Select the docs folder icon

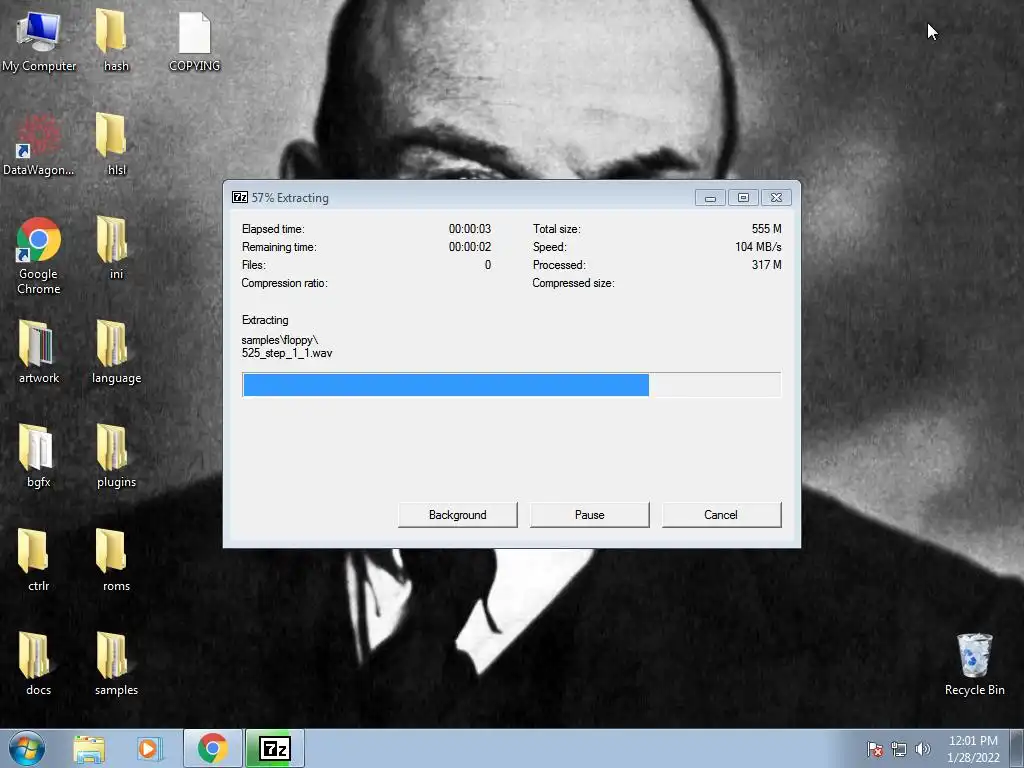pos(39,664)
